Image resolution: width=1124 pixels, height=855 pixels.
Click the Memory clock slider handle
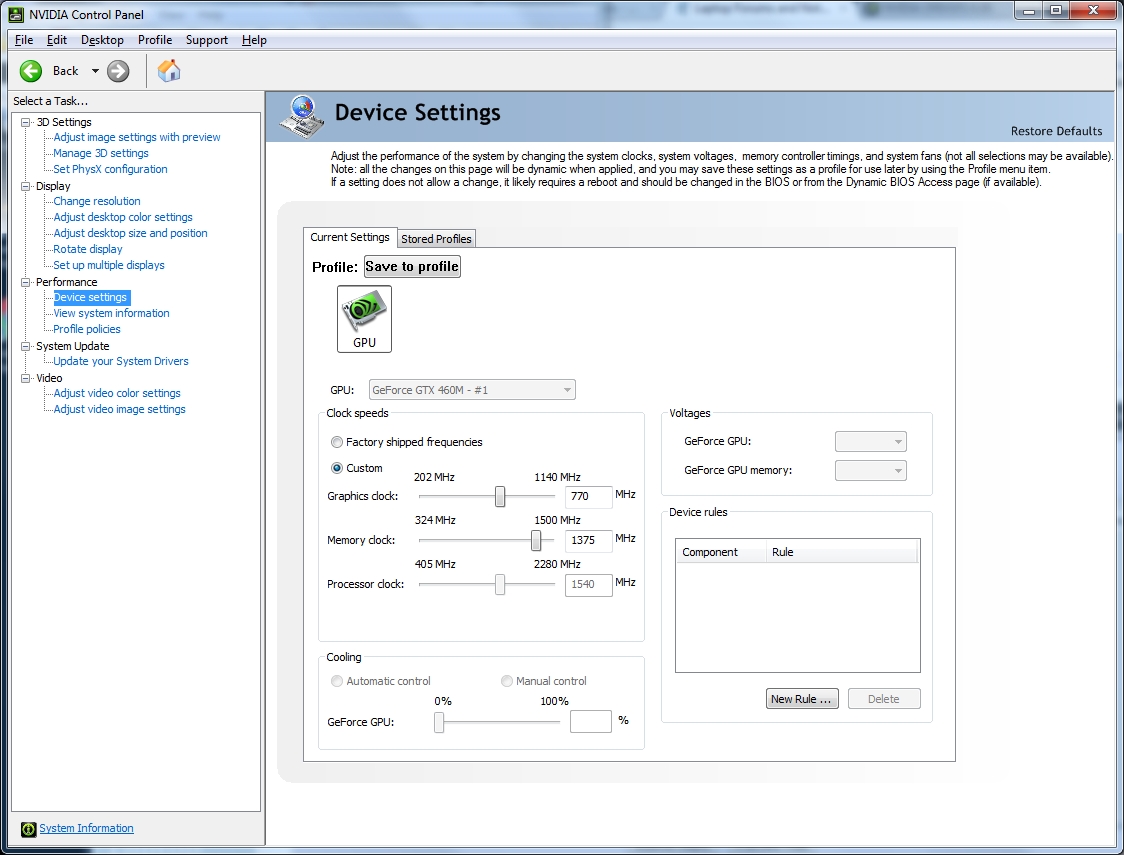535,540
